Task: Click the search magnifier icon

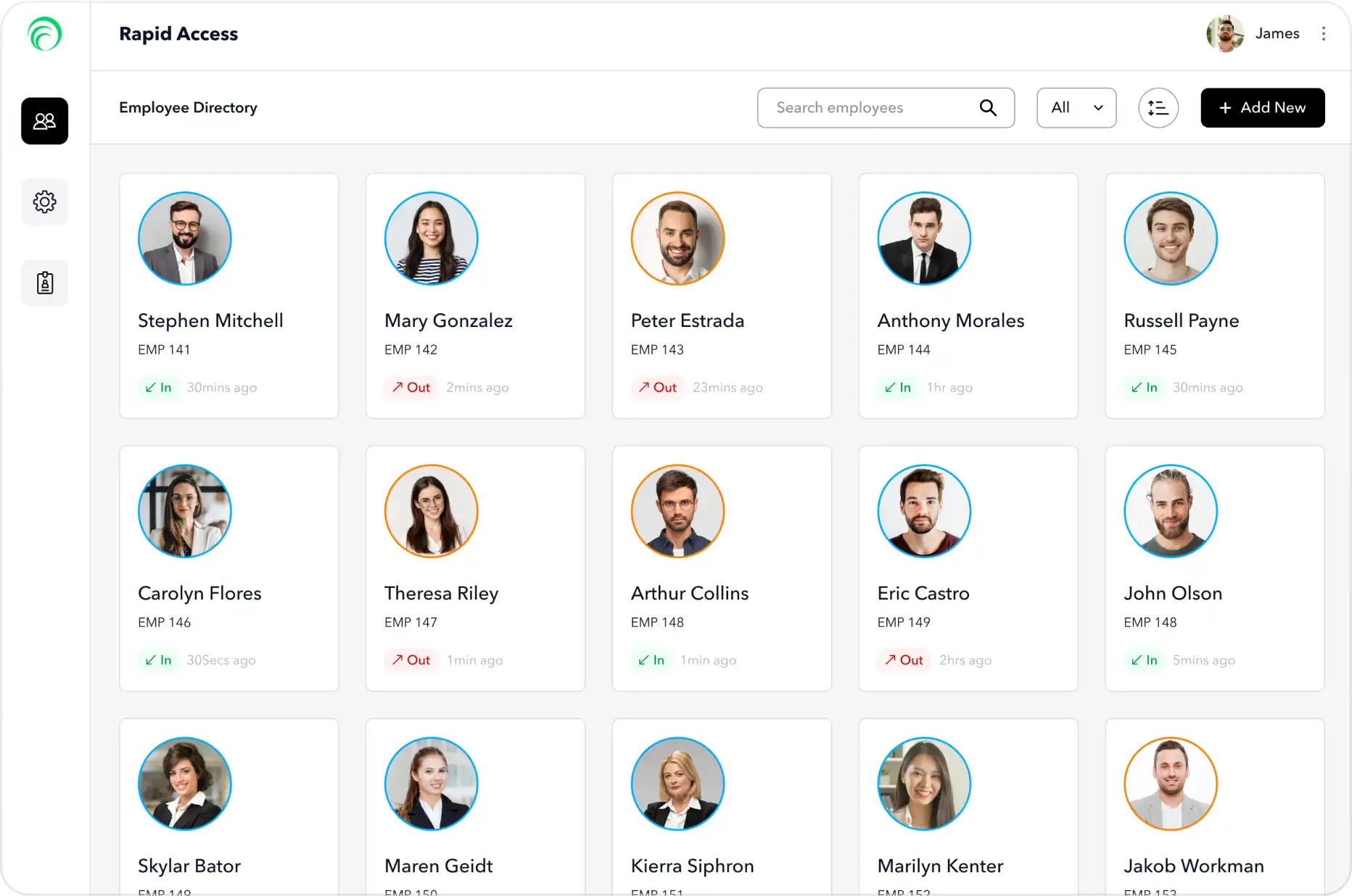Action: [x=988, y=107]
